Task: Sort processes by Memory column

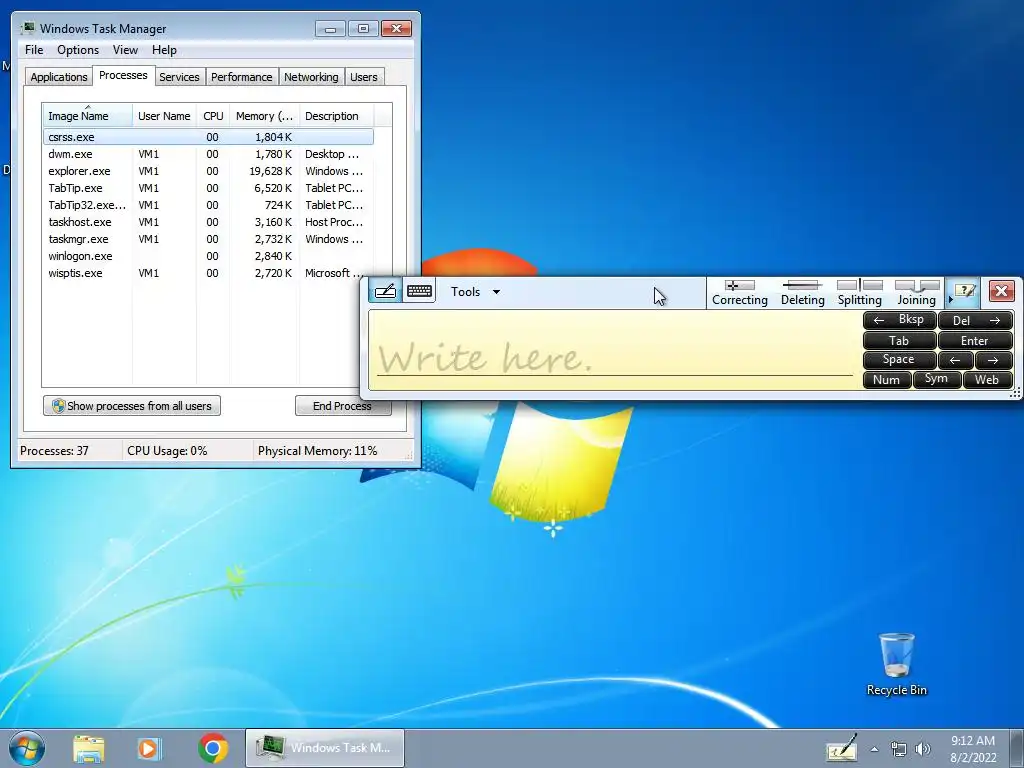Action: click(264, 116)
